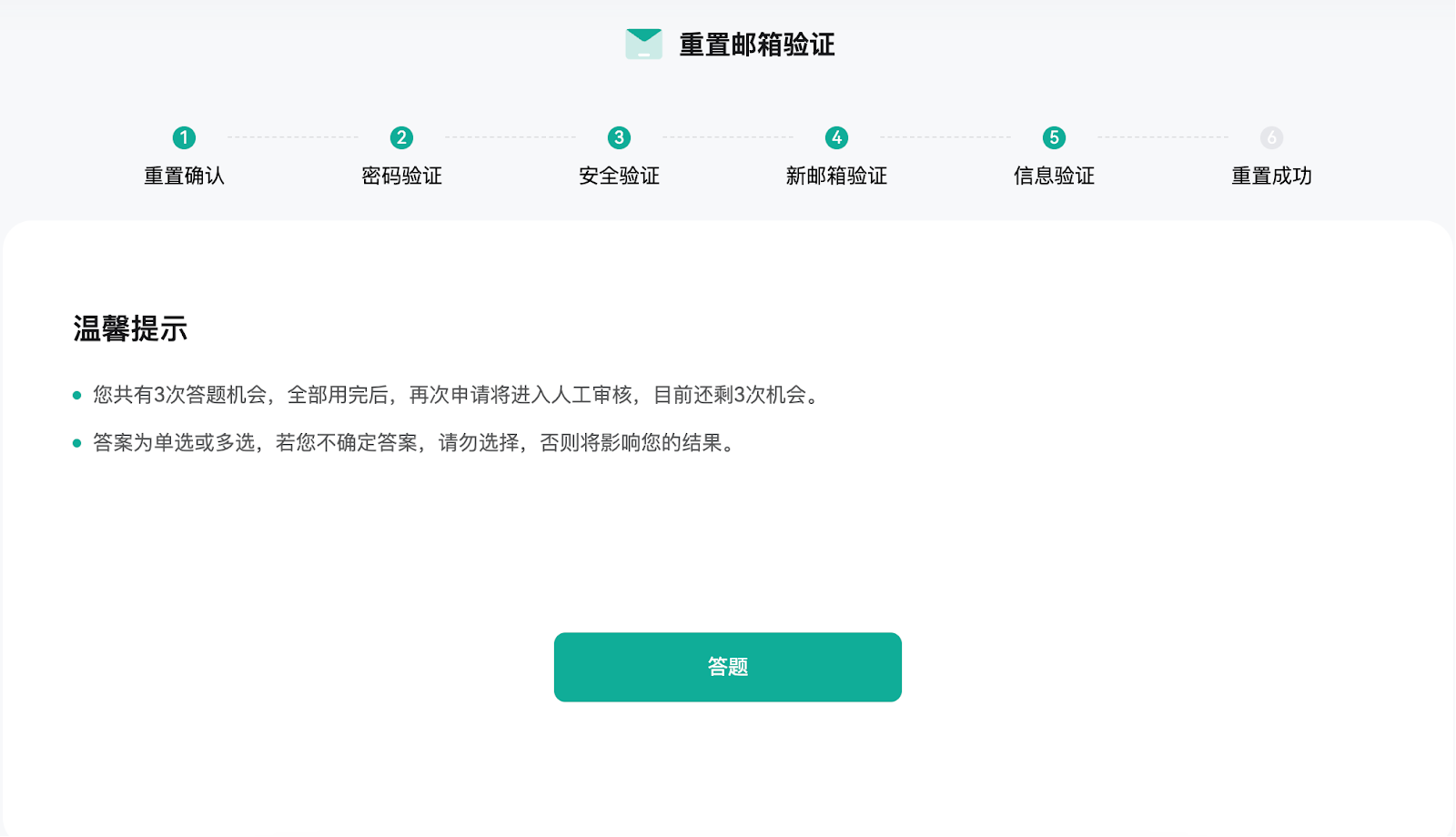Click step 2 circle icon
The height and width of the screenshot is (837, 1456).
tap(401, 137)
